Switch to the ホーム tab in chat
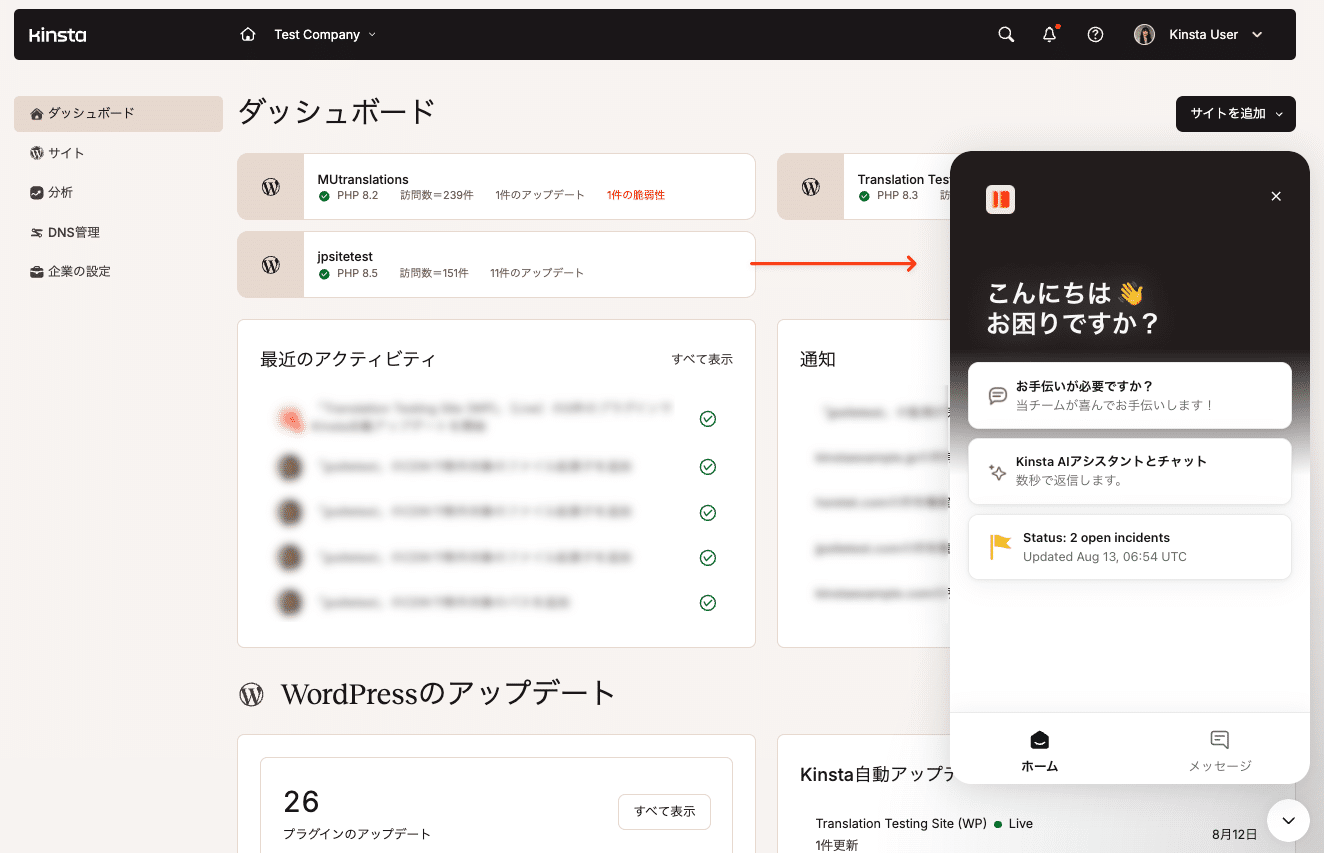Screen dimensions: 1324x853 coord(1040,751)
